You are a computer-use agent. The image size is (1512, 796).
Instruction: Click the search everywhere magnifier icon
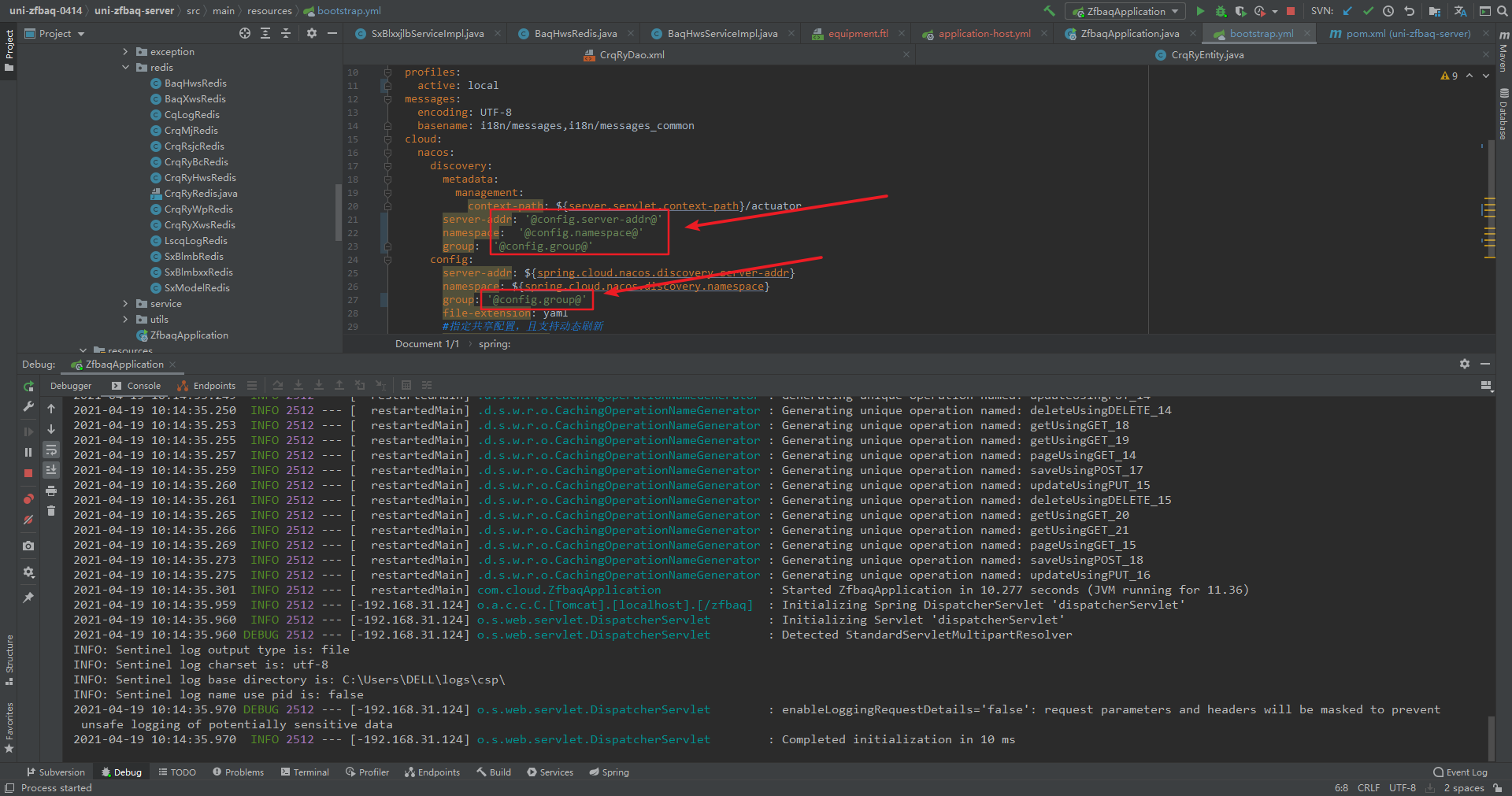1502,11
